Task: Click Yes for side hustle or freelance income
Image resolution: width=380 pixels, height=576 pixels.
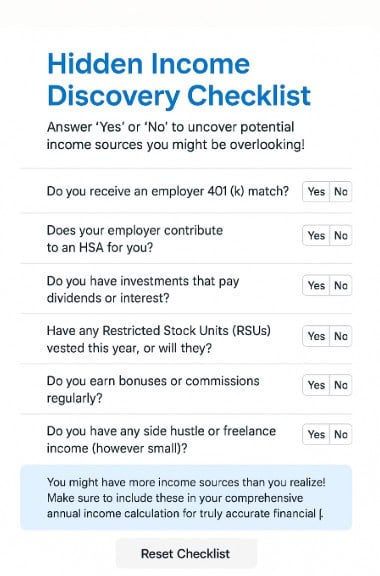Action: pyautogui.click(x=316, y=435)
